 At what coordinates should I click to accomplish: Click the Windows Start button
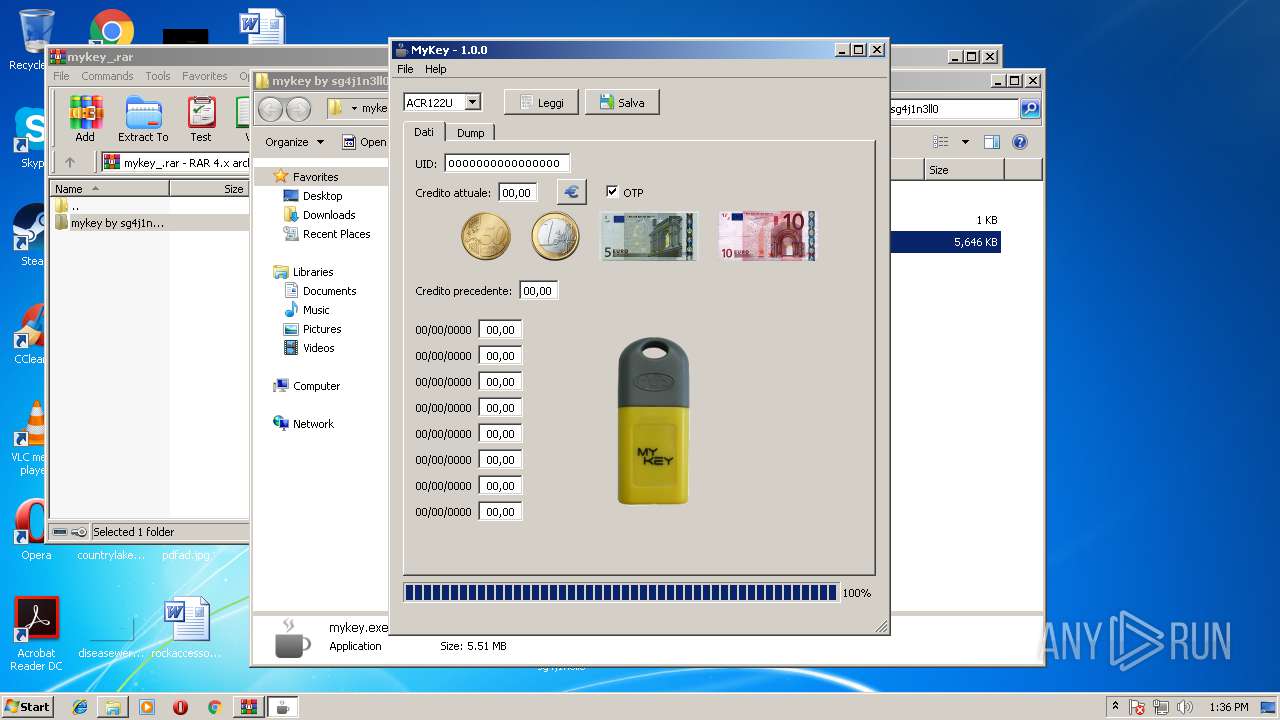tap(28, 706)
